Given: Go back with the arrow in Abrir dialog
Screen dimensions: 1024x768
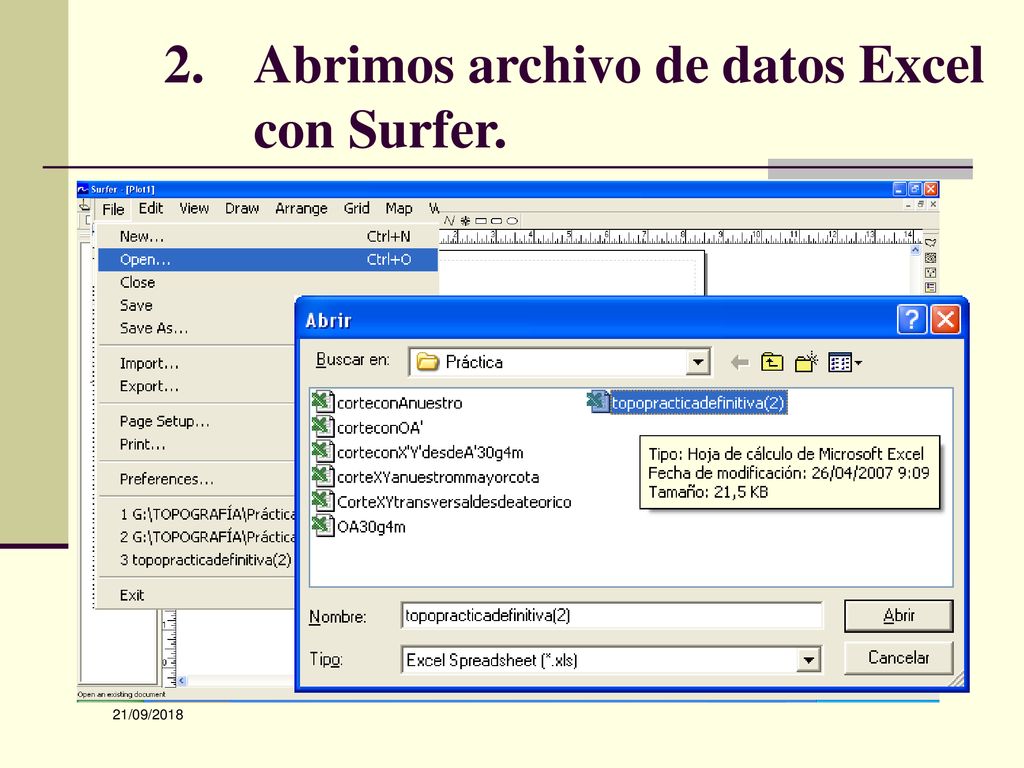Looking at the screenshot, I should (739, 362).
